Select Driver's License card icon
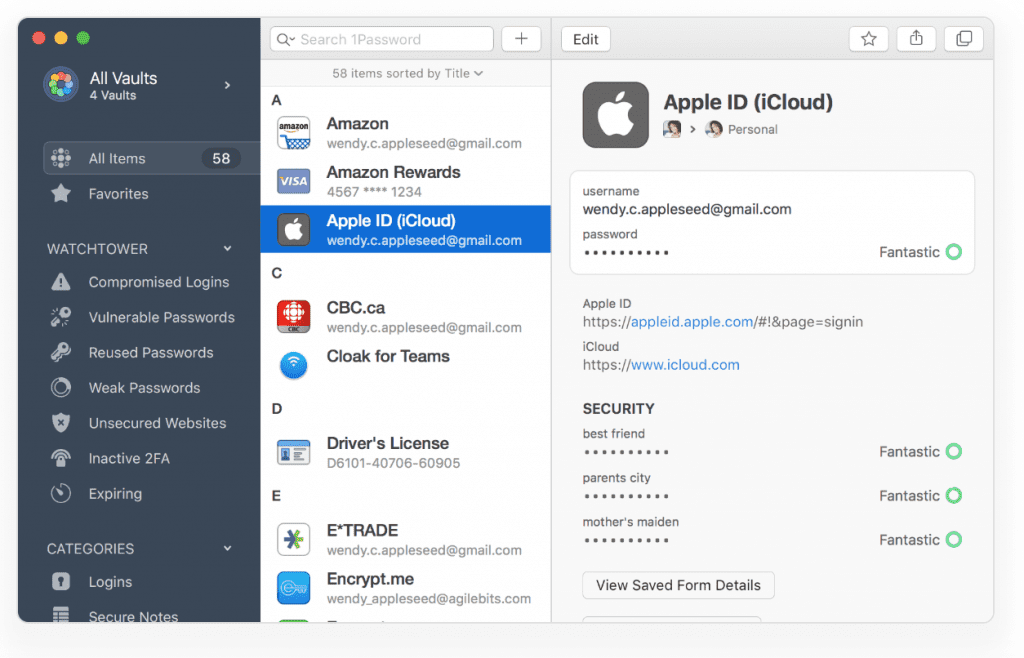This screenshot has width=1024, height=658. [293, 452]
